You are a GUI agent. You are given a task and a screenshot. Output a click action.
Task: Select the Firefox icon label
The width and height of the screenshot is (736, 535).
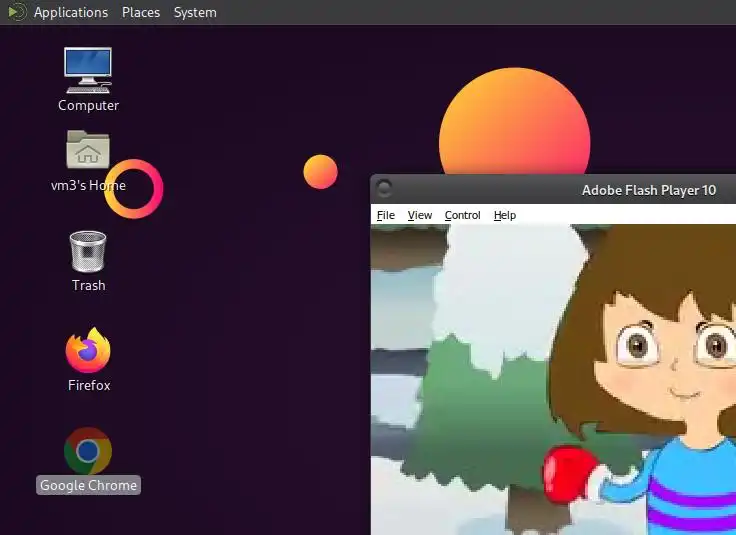pyautogui.click(x=89, y=385)
